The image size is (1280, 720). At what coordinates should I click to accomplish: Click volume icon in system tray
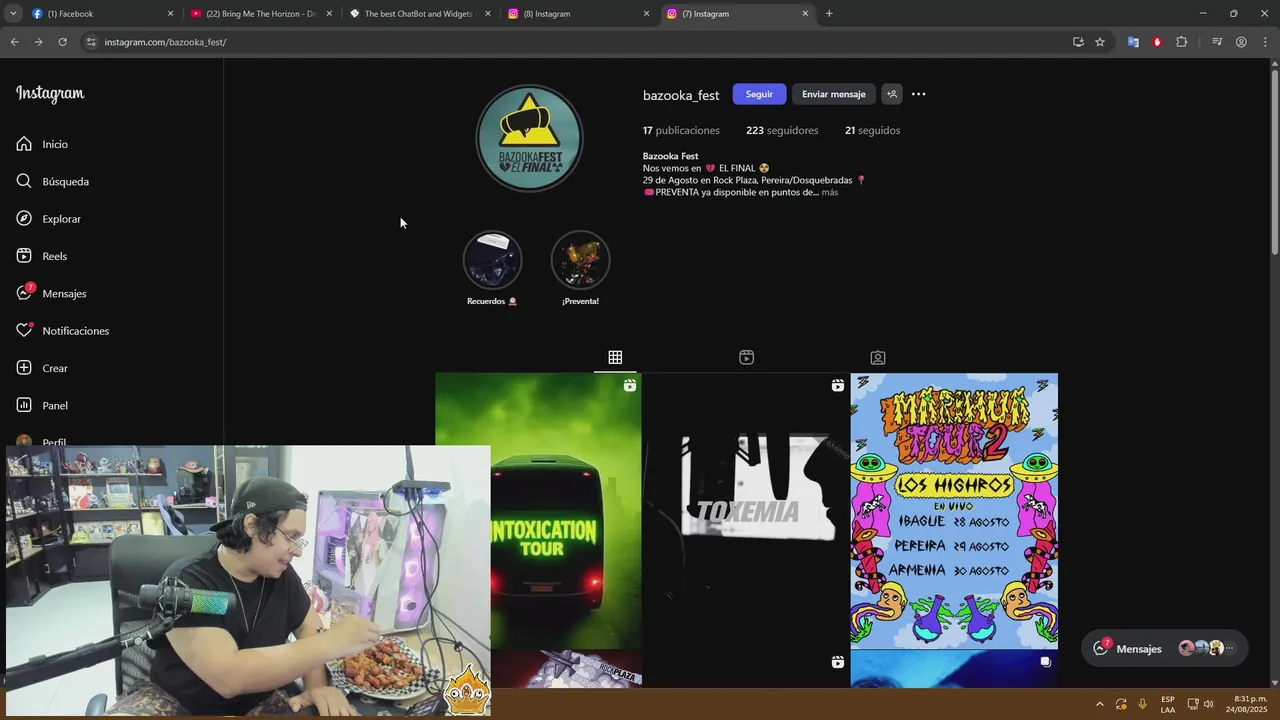[1208, 704]
